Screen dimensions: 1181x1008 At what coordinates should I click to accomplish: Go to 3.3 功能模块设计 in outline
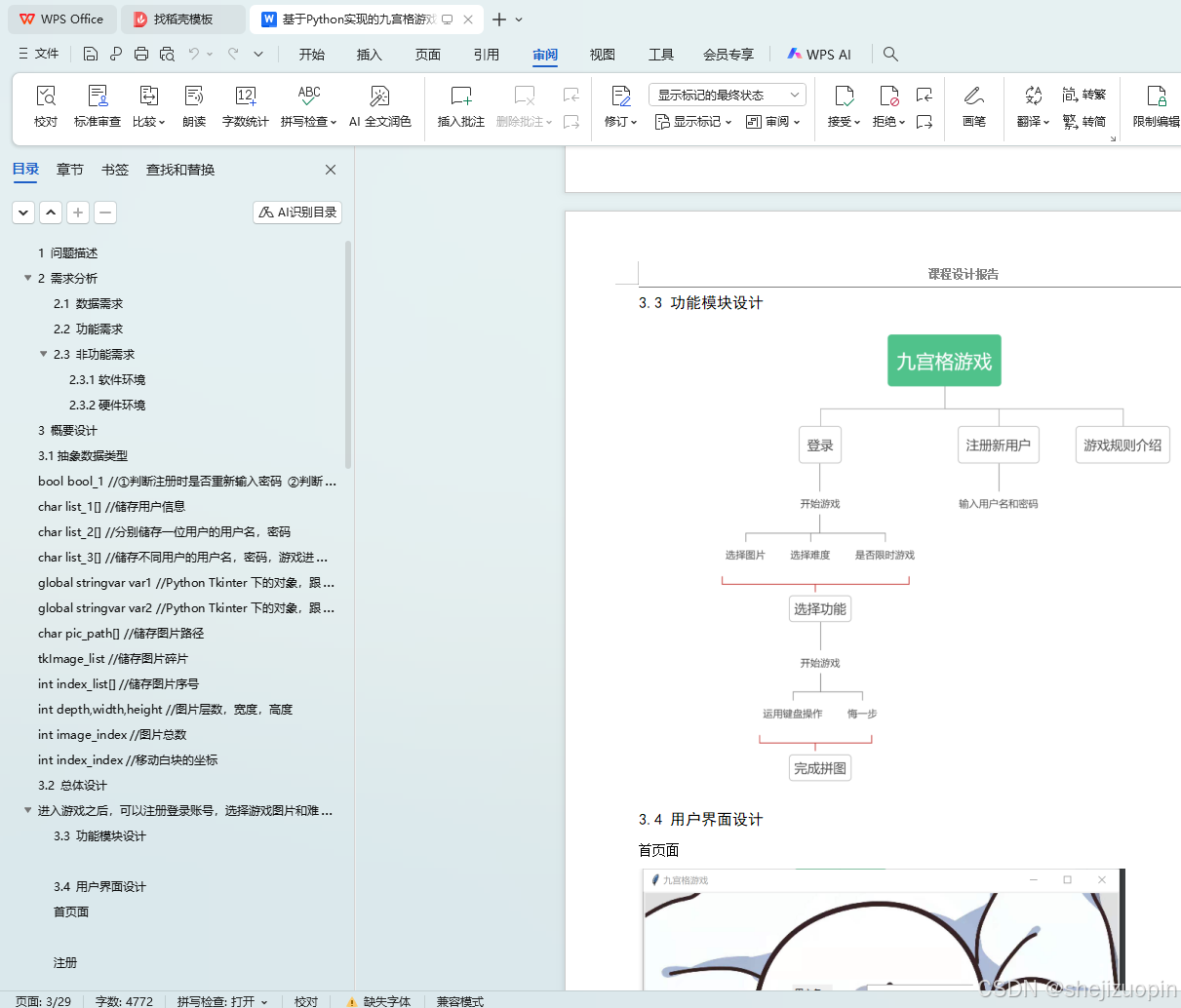click(x=99, y=835)
